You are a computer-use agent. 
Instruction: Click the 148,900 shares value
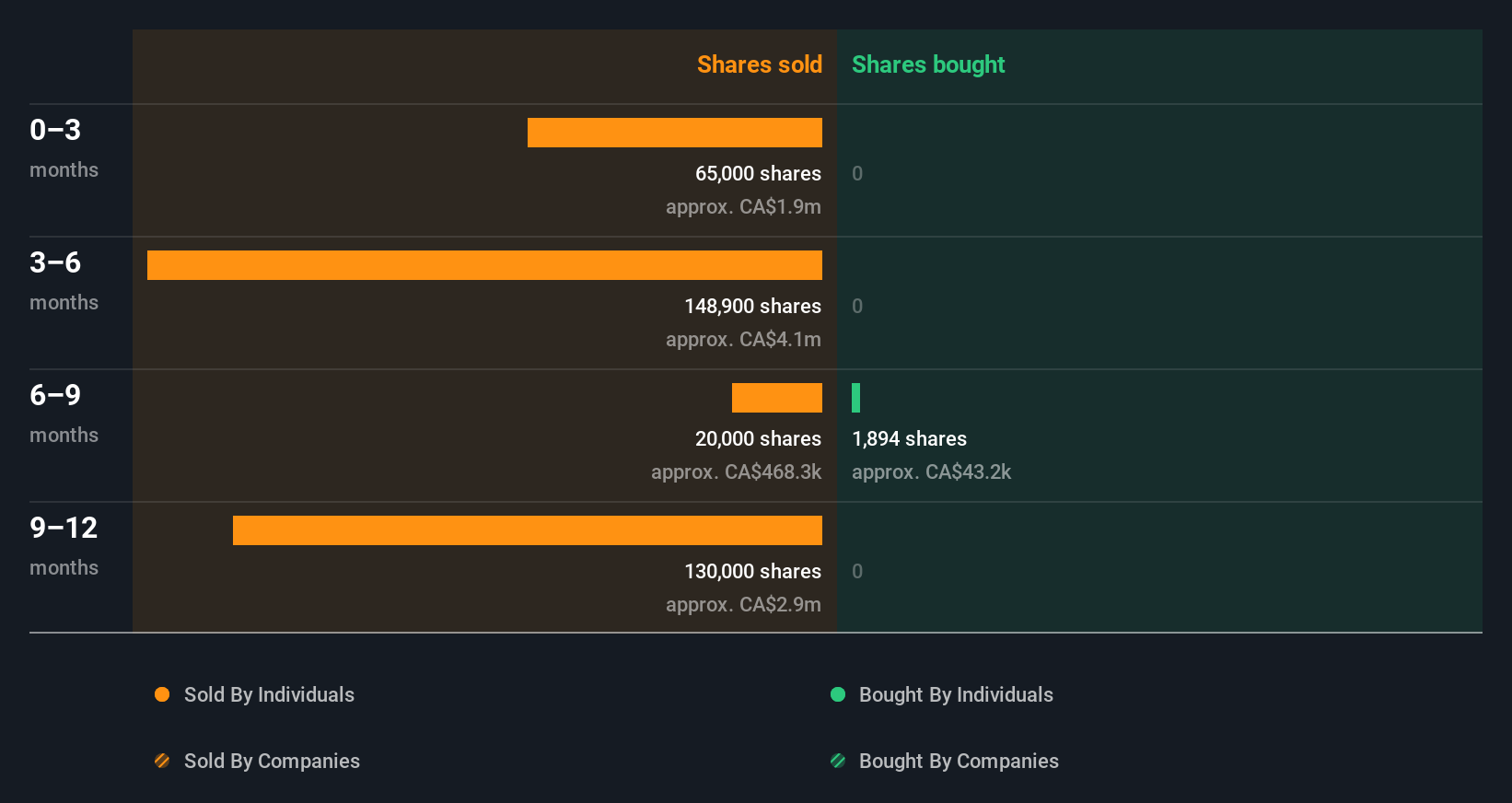coord(752,306)
